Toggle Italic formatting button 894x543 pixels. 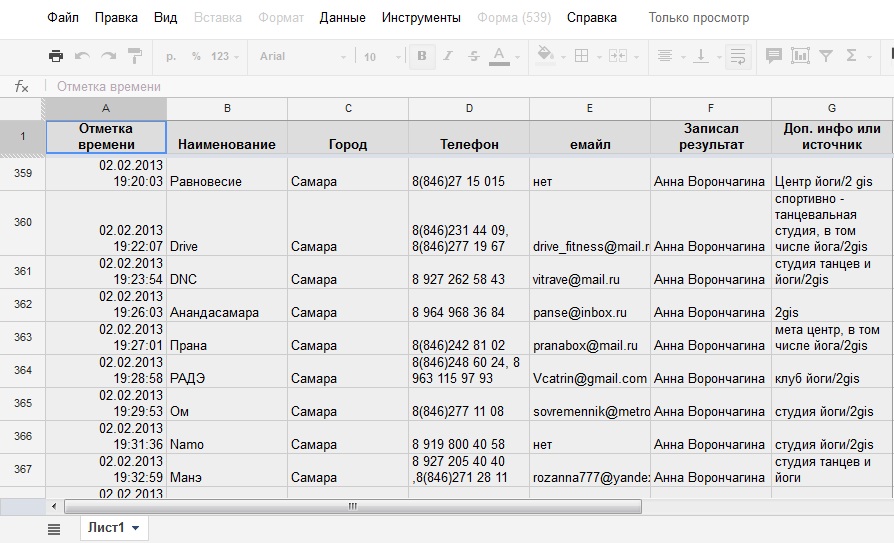[x=448, y=56]
